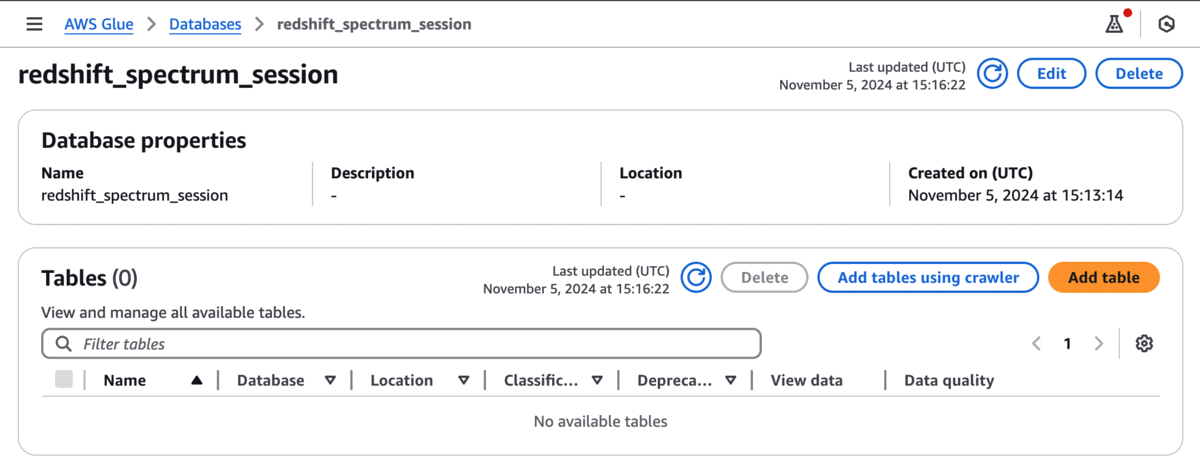Screen dimensions: 1200x469
Task: Click the Edit database button
Action: 1051,74
